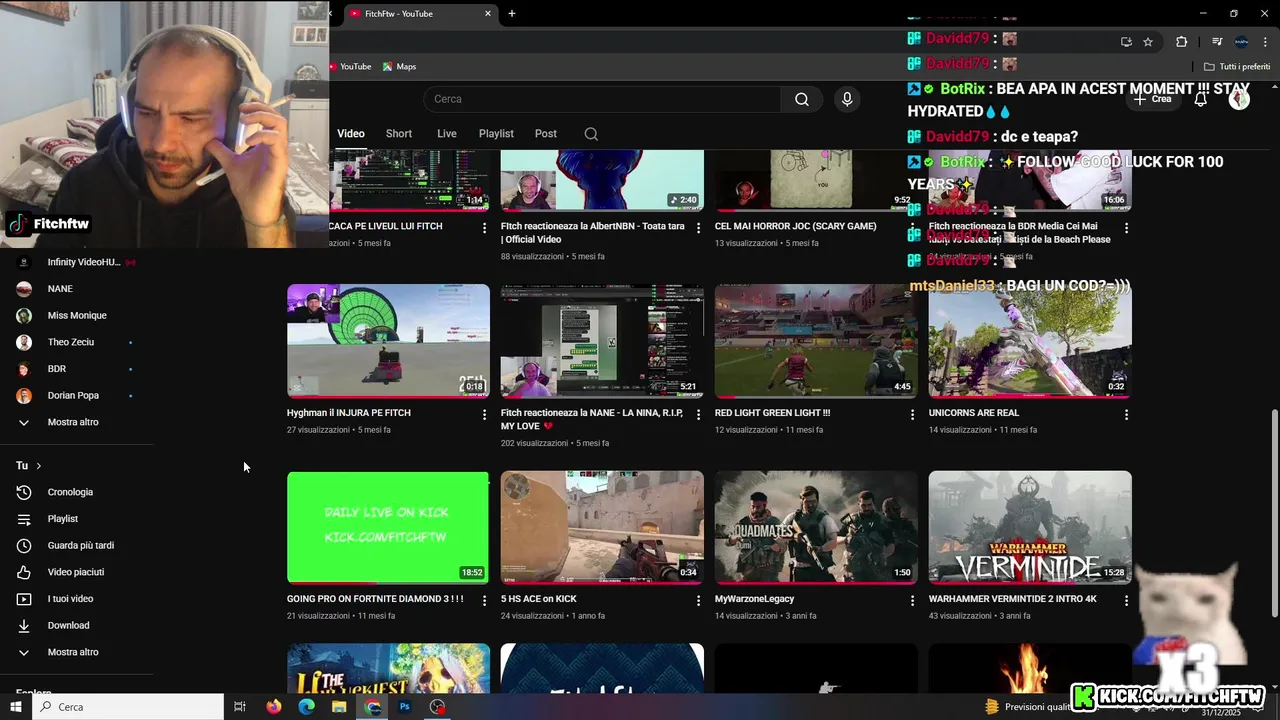Play the 5 HS ACE on KICK thumbnail
Screen dimensions: 1280x720
point(602,527)
